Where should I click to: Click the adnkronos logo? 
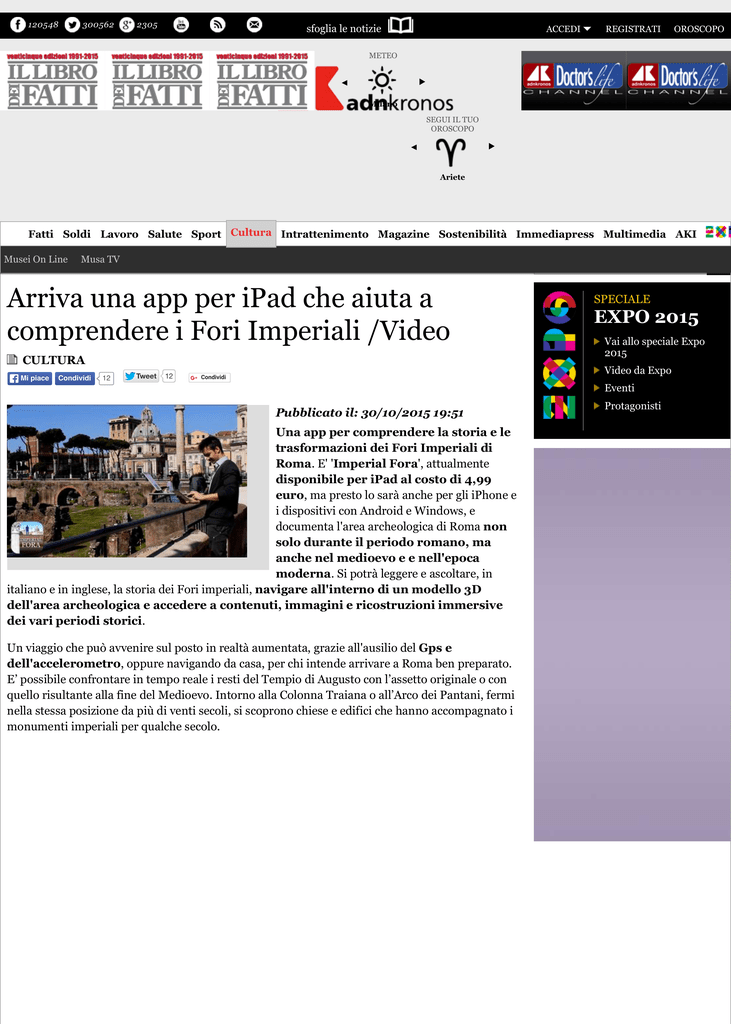tap(385, 91)
